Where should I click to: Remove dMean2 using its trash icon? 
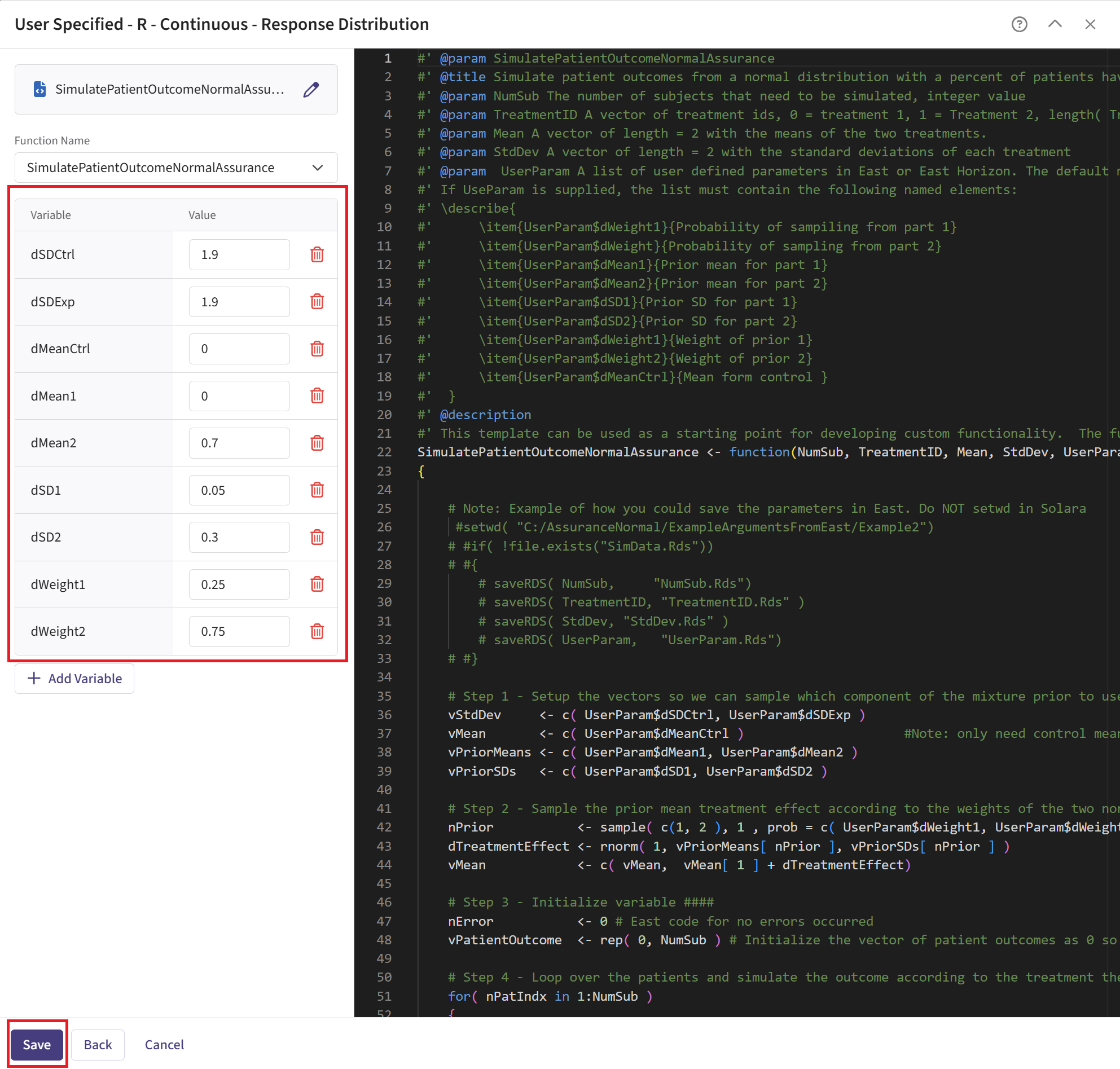[317, 443]
